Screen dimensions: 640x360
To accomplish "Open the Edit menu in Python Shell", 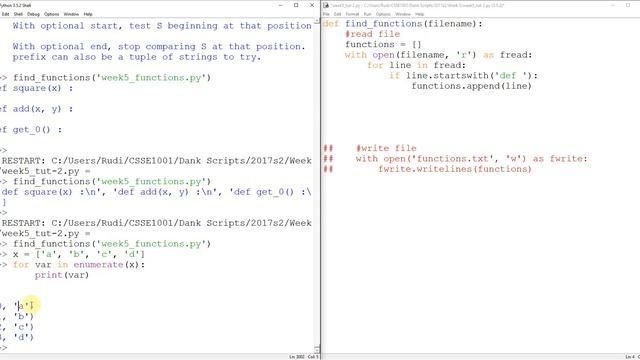I will point(5,14).
